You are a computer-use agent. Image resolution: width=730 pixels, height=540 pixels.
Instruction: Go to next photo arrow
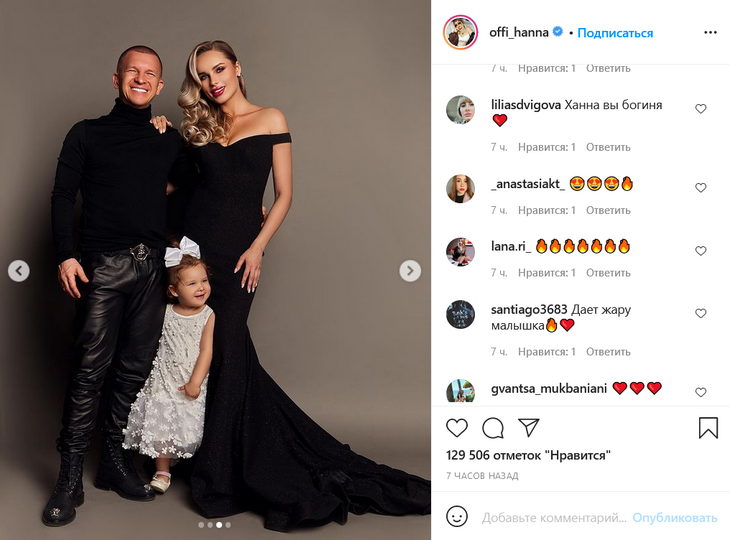[410, 270]
